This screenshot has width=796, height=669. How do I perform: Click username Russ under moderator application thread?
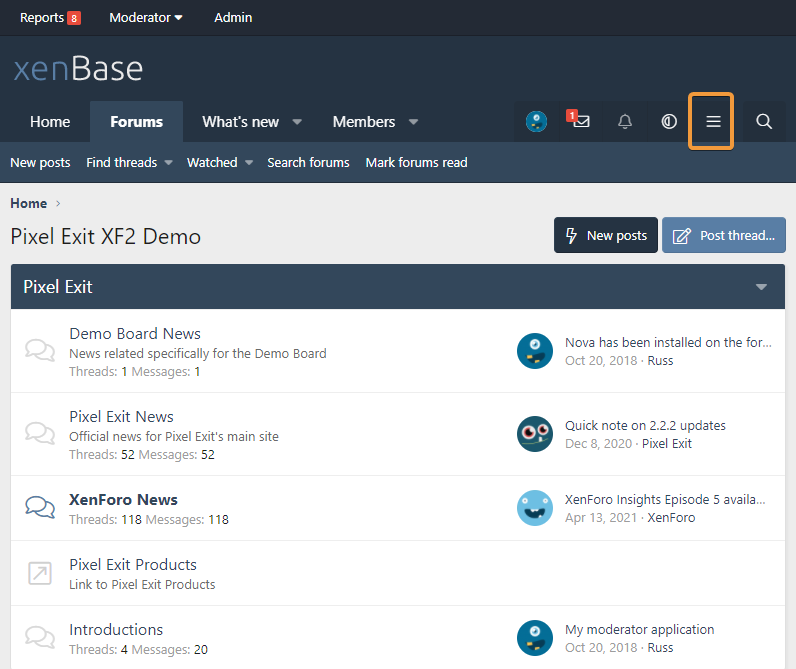[660, 648]
